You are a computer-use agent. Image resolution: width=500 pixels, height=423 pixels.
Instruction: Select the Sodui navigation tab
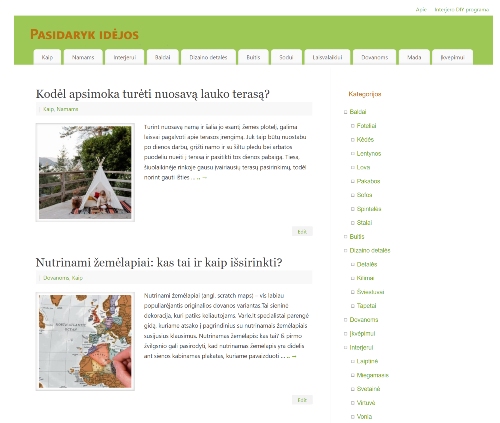(x=286, y=57)
